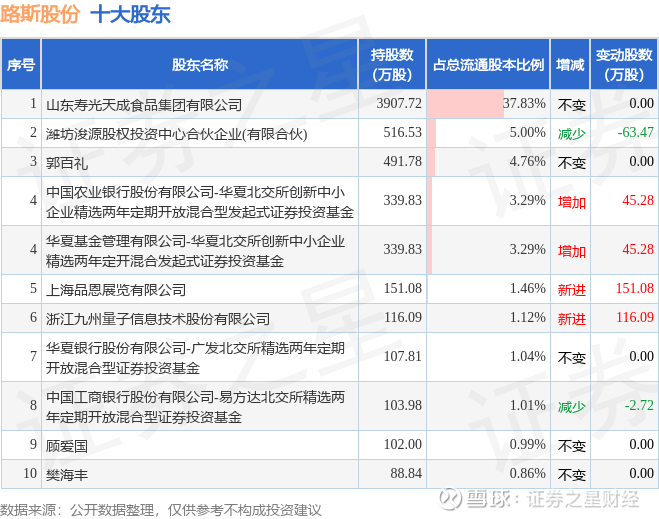Click the 1.46% ratio cell

[488, 289]
